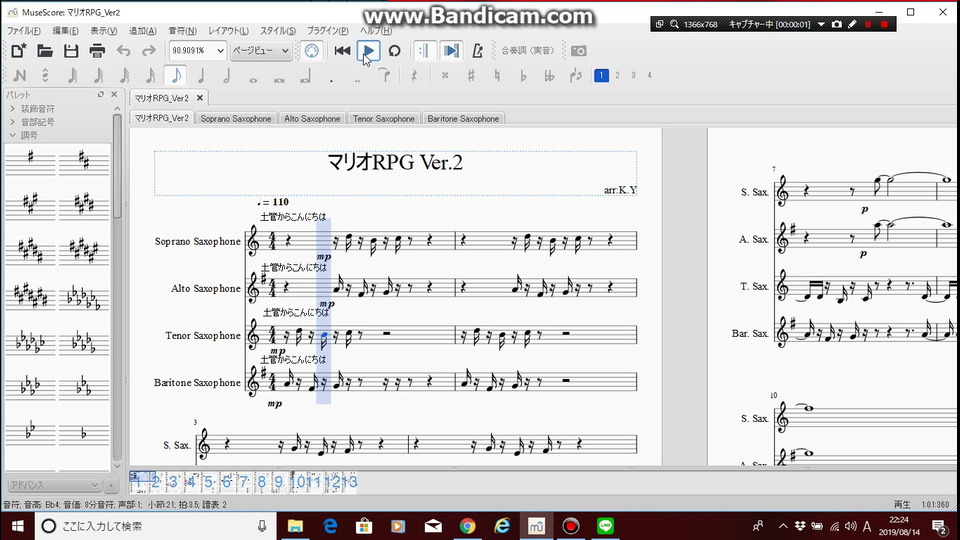This screenshot has height=540, width=960.
Task: Open Chrome from the taskbar
Action: pos(468,526)
